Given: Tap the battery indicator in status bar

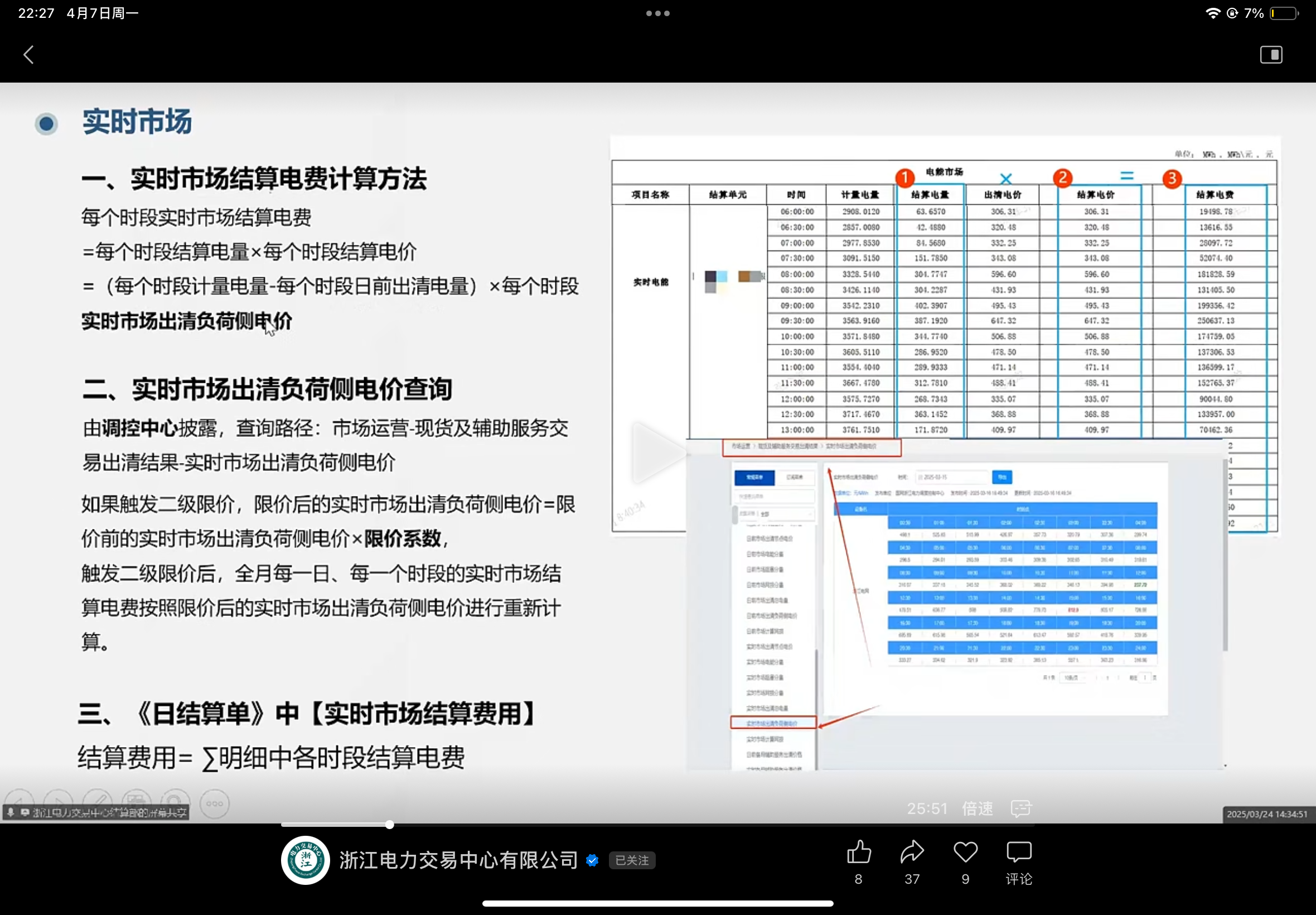Looking at the screenshot, I should pyautogui.click(x=1283, y=13).
